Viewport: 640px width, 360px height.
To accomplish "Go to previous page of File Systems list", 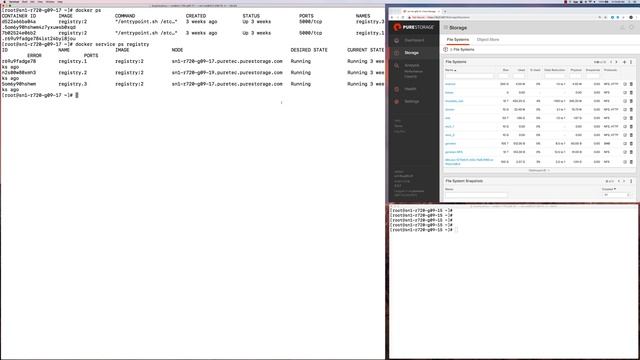I will [611, 62].
